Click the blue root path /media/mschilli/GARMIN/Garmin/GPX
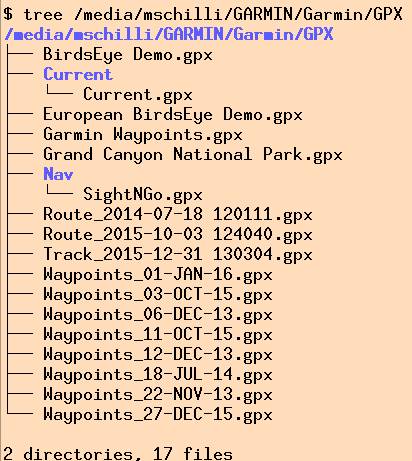The height and width of the screenshot is (461, 412). [169, 34]
